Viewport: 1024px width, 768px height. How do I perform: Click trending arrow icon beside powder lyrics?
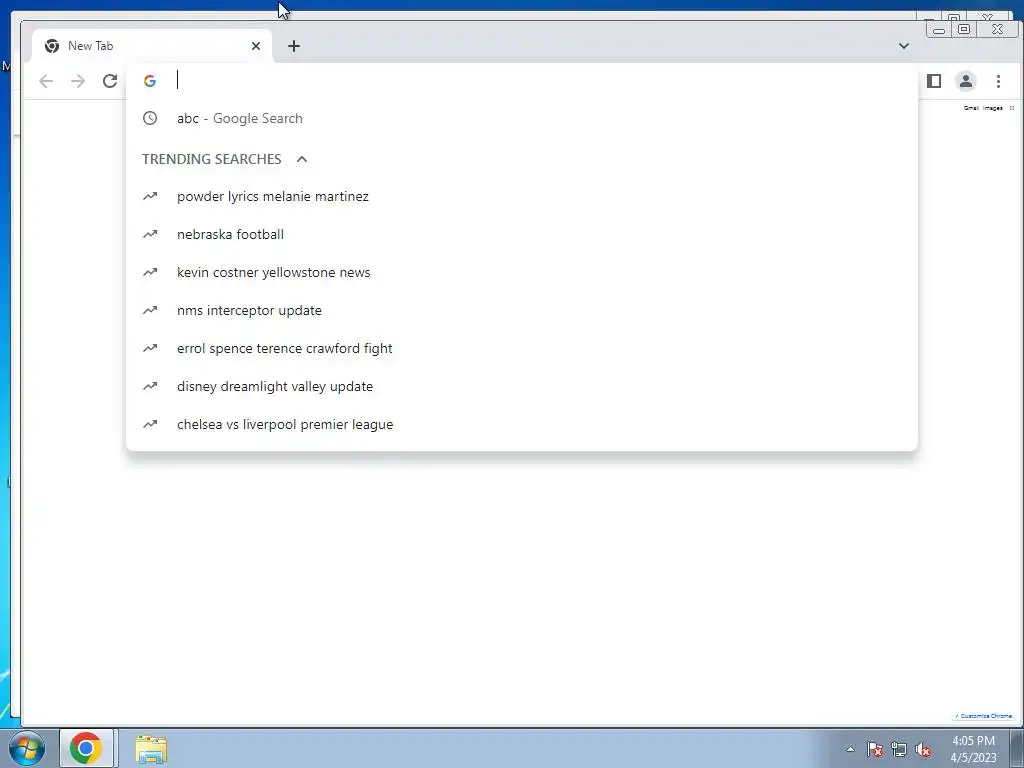coord(150,196)
